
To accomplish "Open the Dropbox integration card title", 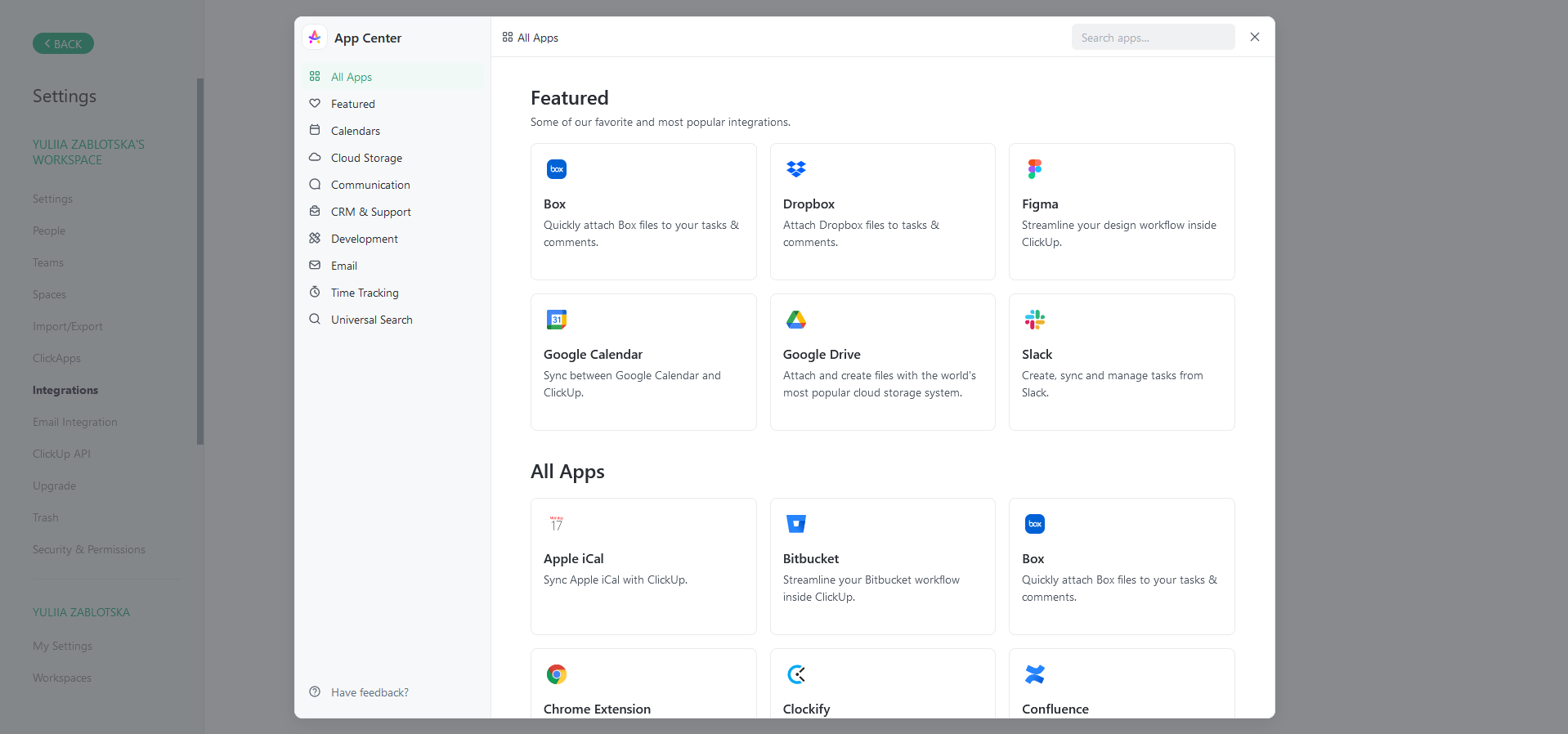I will coord(809,204).
